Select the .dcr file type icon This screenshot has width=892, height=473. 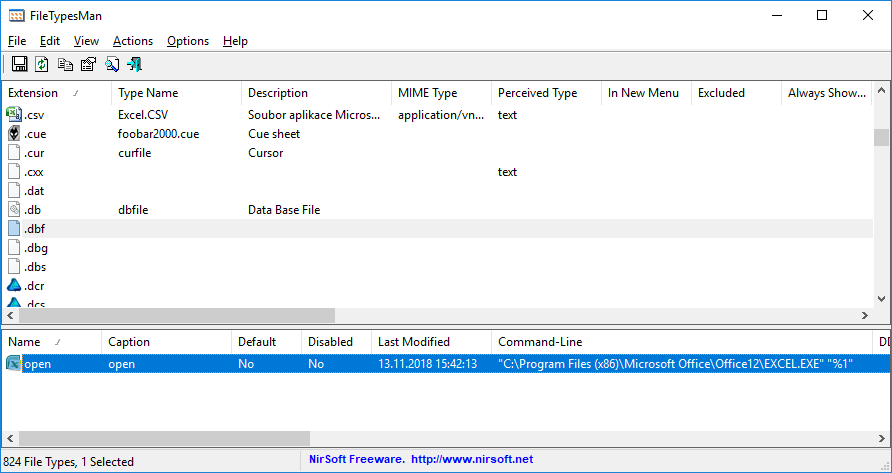15,286
